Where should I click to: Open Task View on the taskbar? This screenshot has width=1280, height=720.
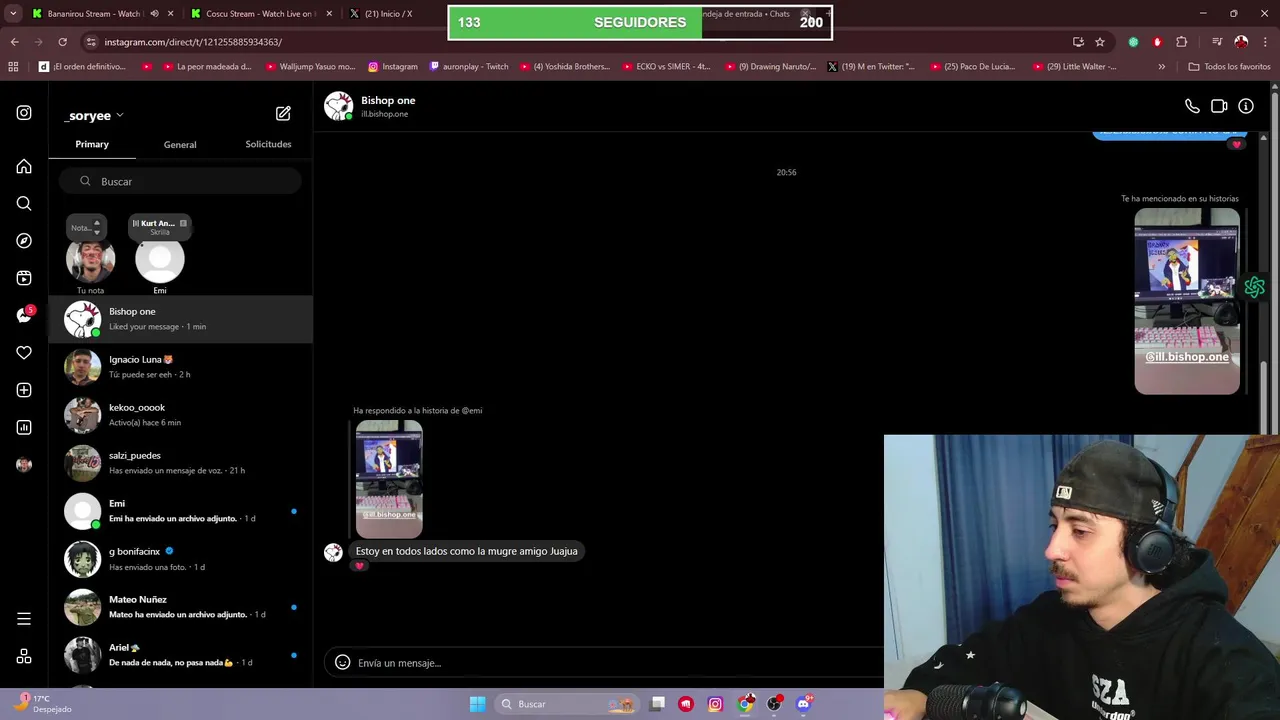(x=657, y=704)
